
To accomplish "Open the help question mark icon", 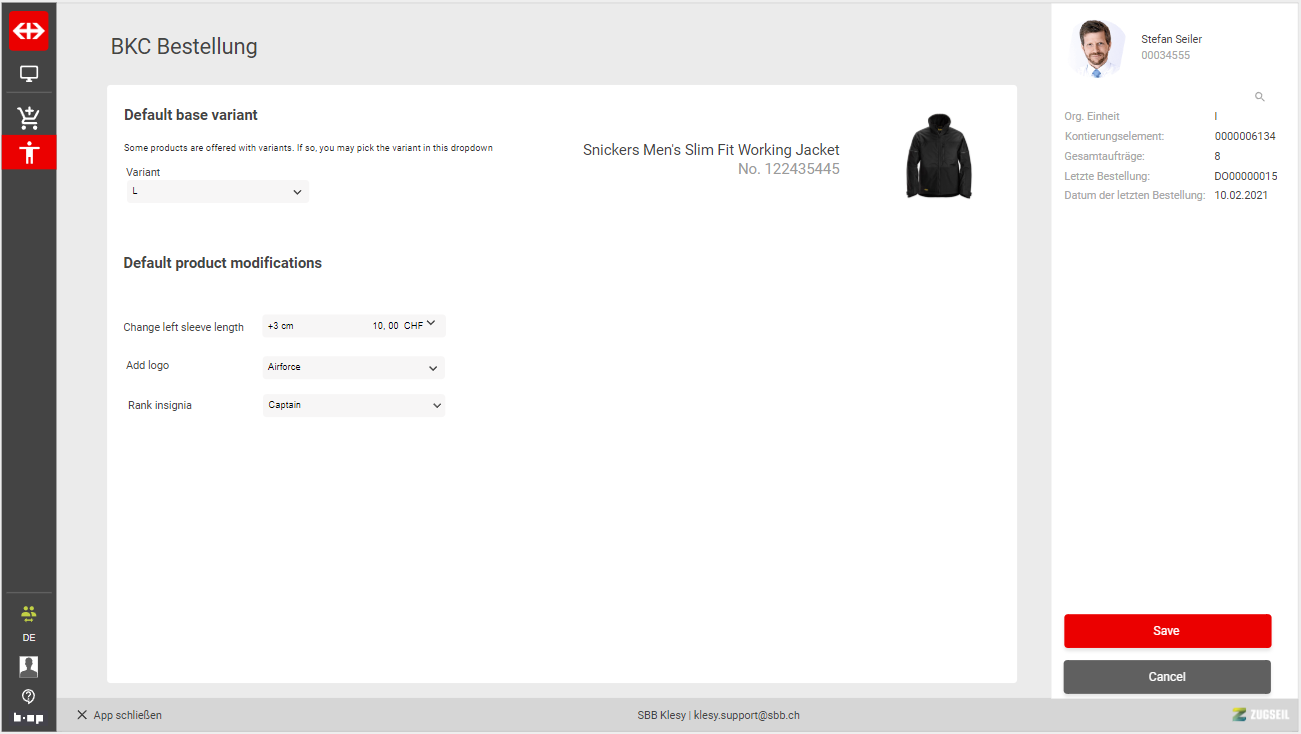I will tap(29, 696).
